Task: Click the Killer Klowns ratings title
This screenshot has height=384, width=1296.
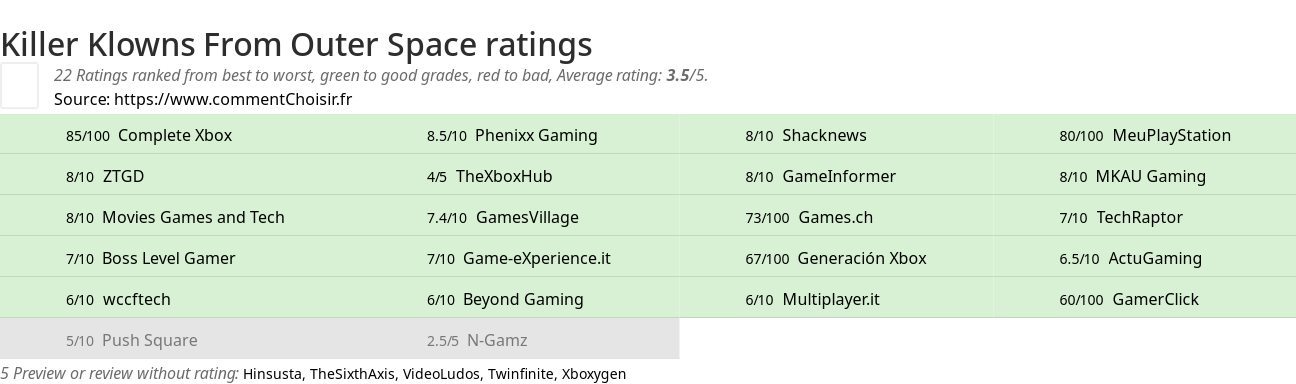Action: (x=297, y=45)
